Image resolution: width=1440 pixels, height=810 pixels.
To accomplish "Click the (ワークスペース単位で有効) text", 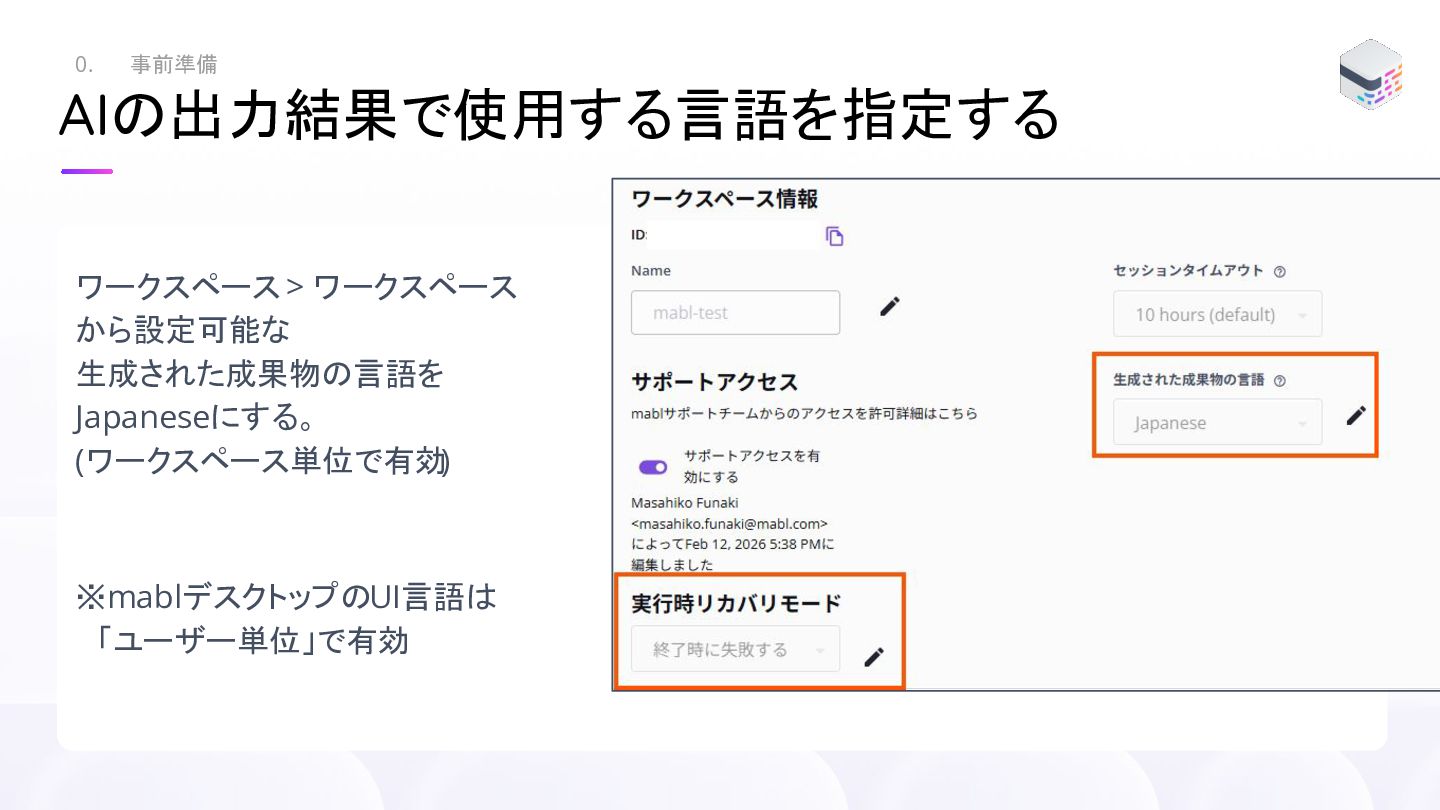I will 263,461.
